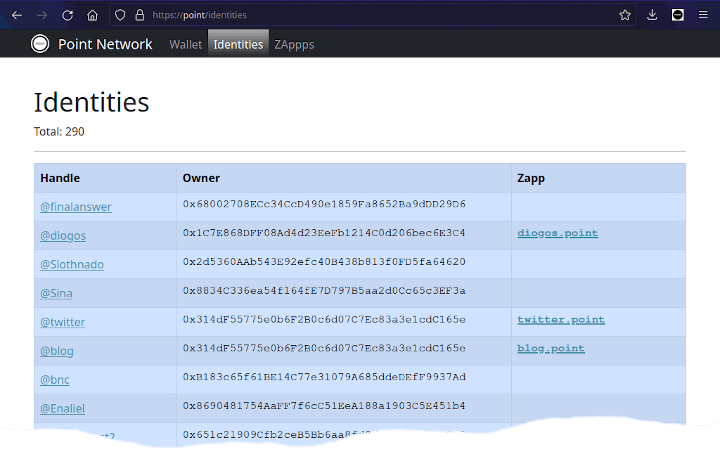Visit the diogos.point zapp link

click(x=557, y=233)
